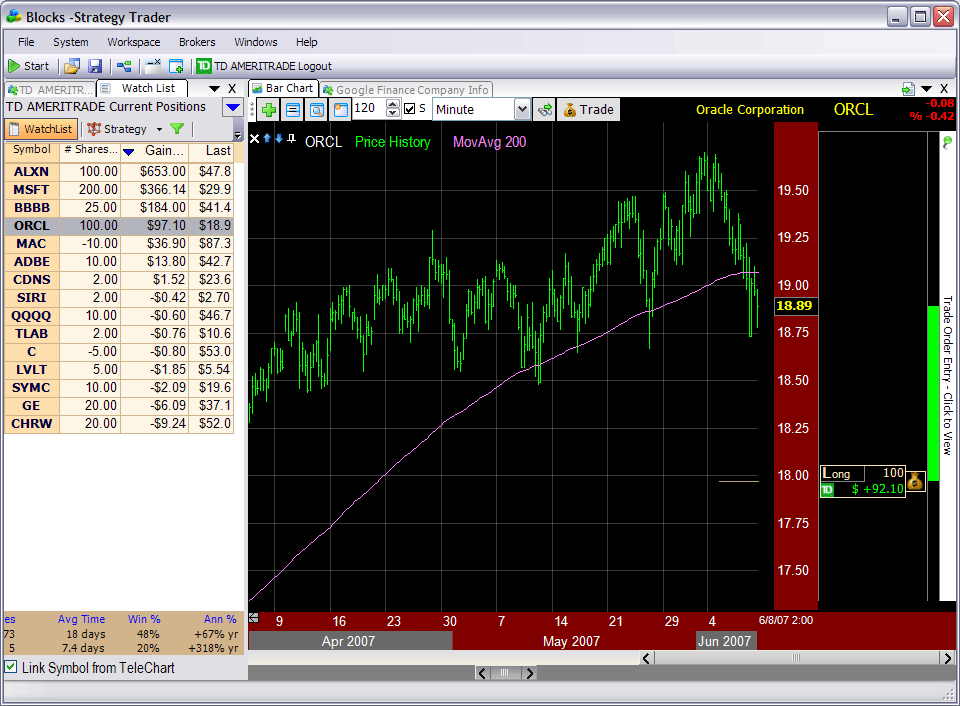Switch to the Watch List tab

[142, 88]
